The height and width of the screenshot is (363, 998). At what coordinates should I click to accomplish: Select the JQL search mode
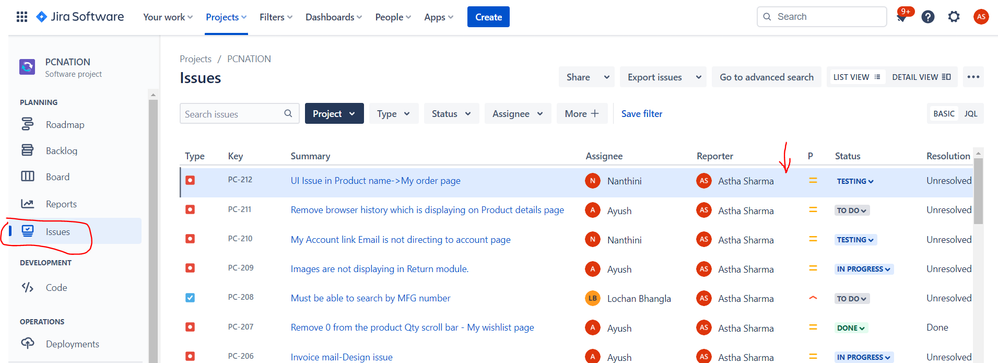[x=971, y=114]
